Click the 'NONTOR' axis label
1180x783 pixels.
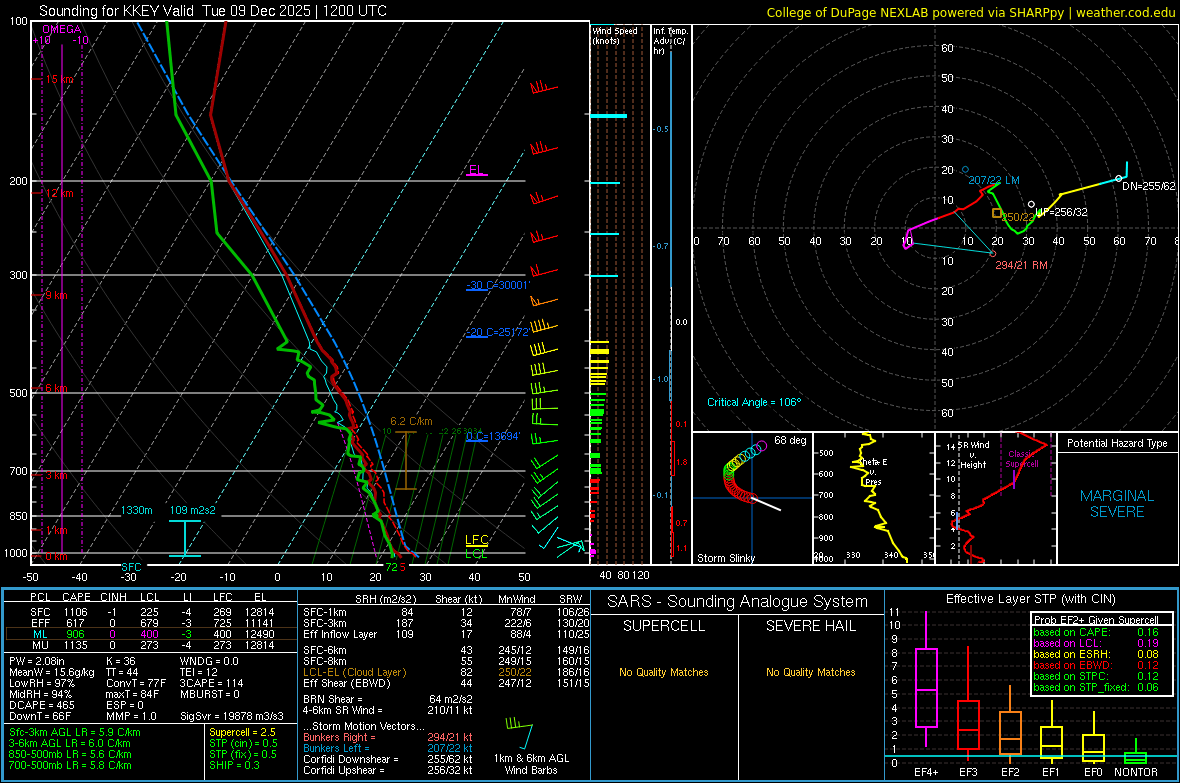coord(1136,772)
